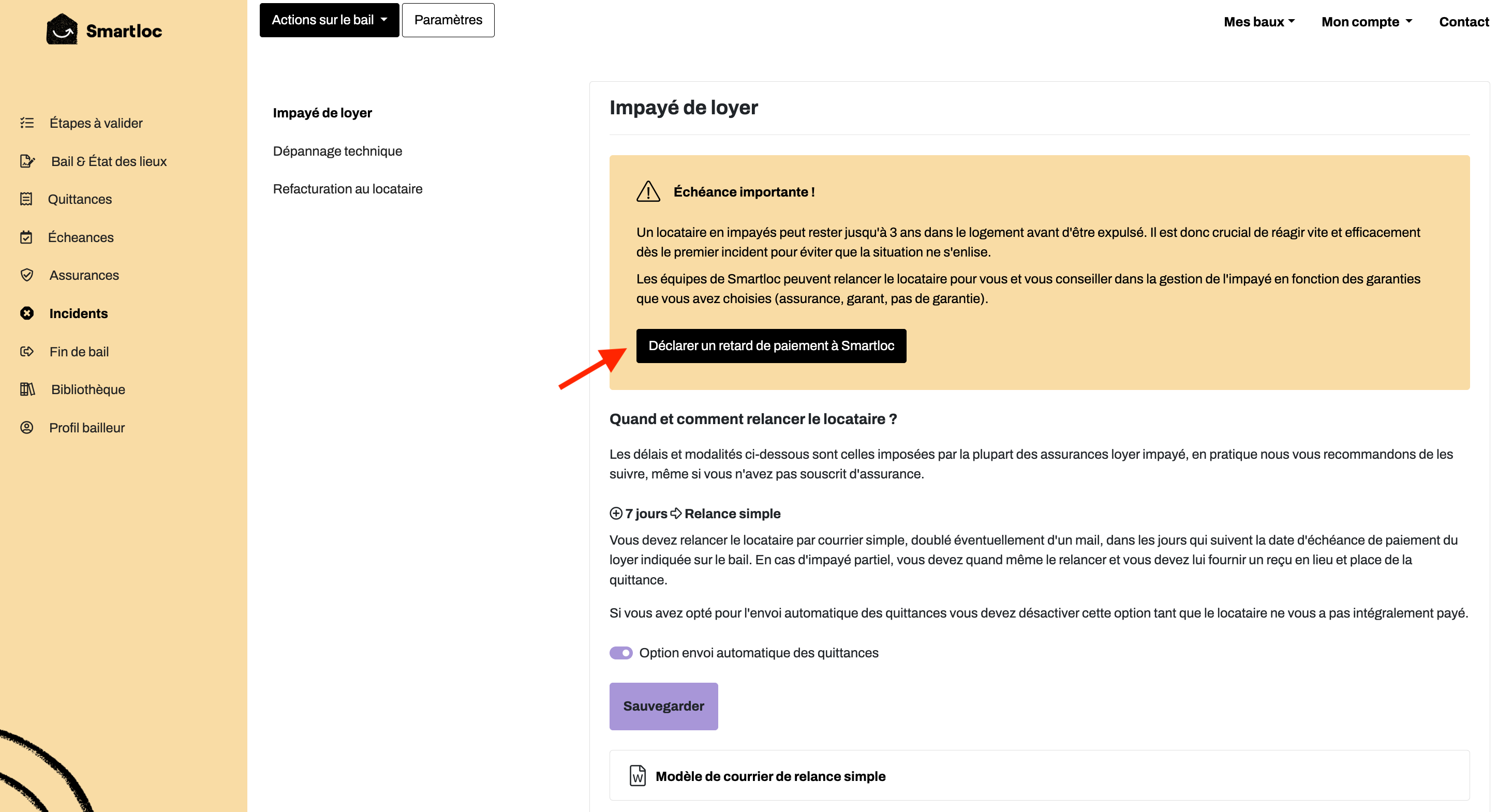Open the Bibliothèque books icon

(27, 389)
